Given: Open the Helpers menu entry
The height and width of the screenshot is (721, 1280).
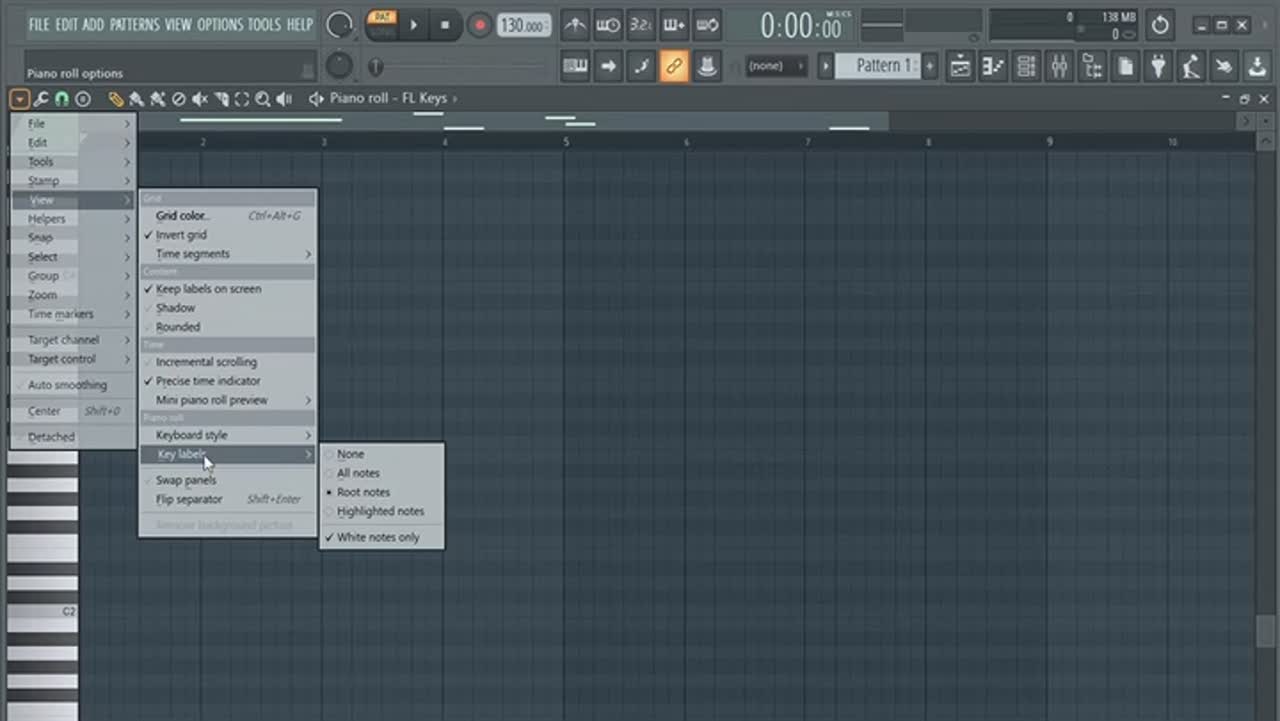Looking at the screenshot, I should click(x=47, y=219).
